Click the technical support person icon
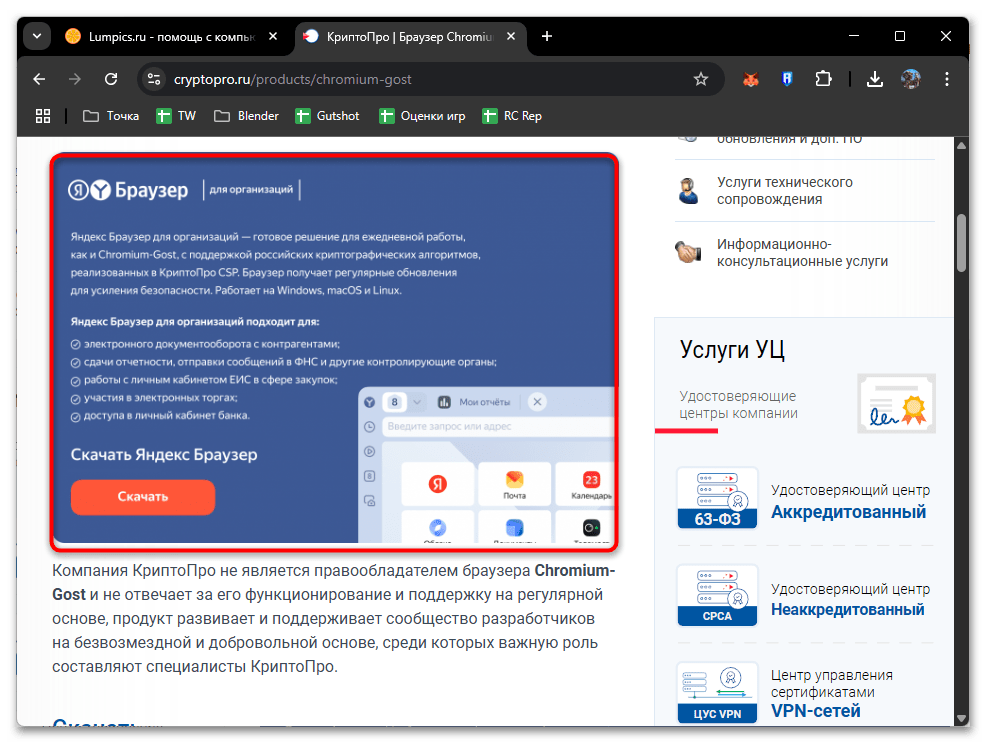The image size is (986, 743). (x=689, y=190)
